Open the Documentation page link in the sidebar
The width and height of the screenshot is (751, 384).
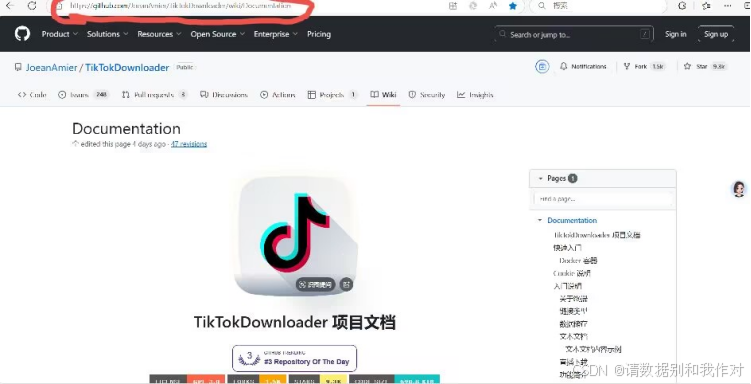click(x=572, y=220)
